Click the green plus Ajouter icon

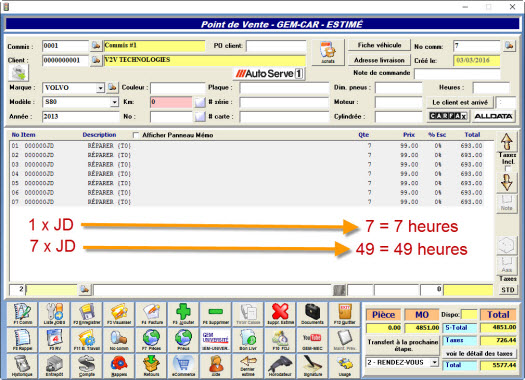(x=183, y=314)
